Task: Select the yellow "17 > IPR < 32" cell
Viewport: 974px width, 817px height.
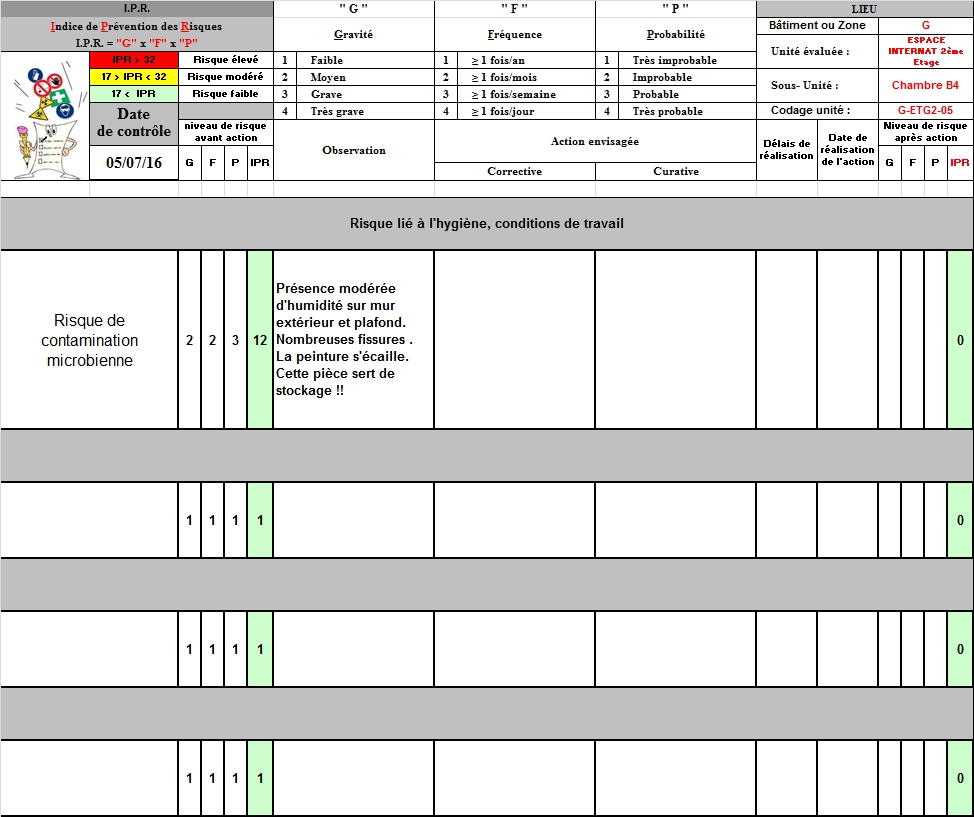Action: pos(133,77)
